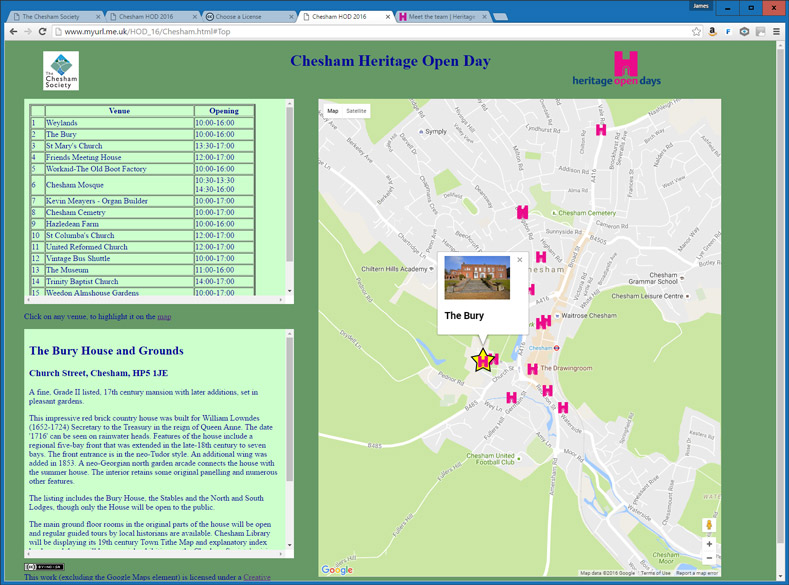789x585 pixels.
Task: Select Hazledean Farm venue row
Action: 142,224
